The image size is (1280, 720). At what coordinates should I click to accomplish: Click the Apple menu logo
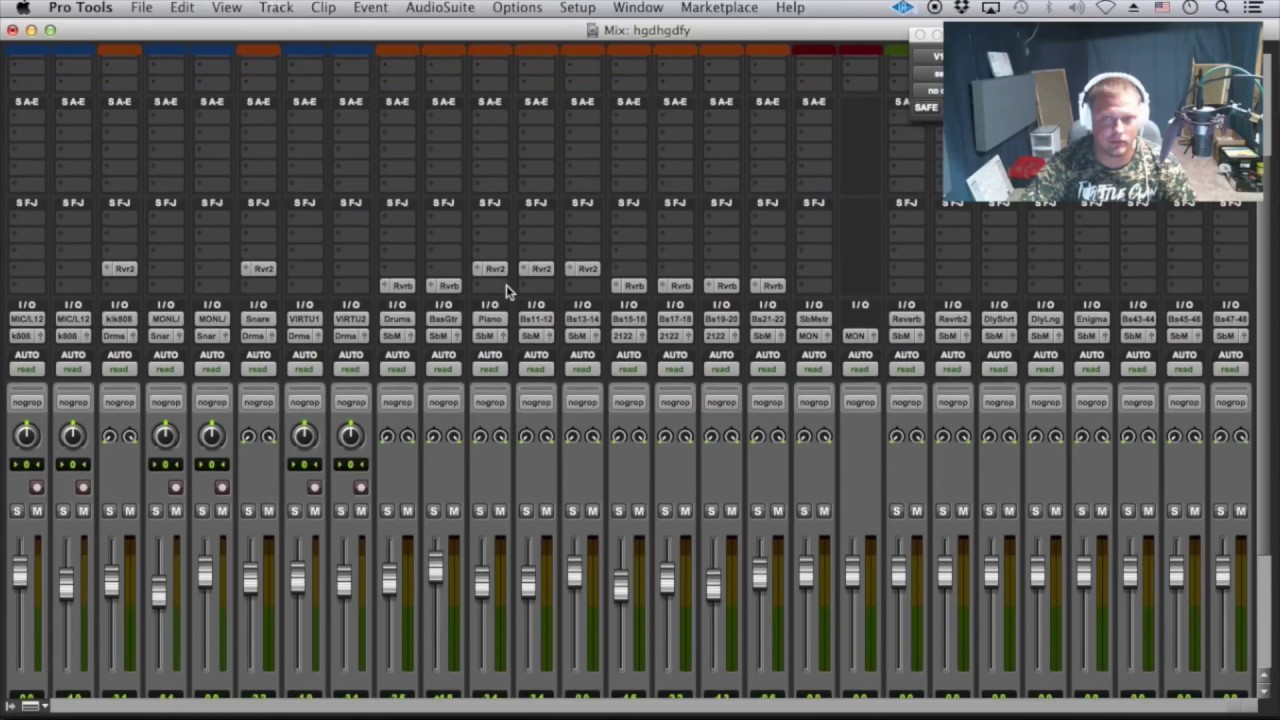click(x=23, y=8)
